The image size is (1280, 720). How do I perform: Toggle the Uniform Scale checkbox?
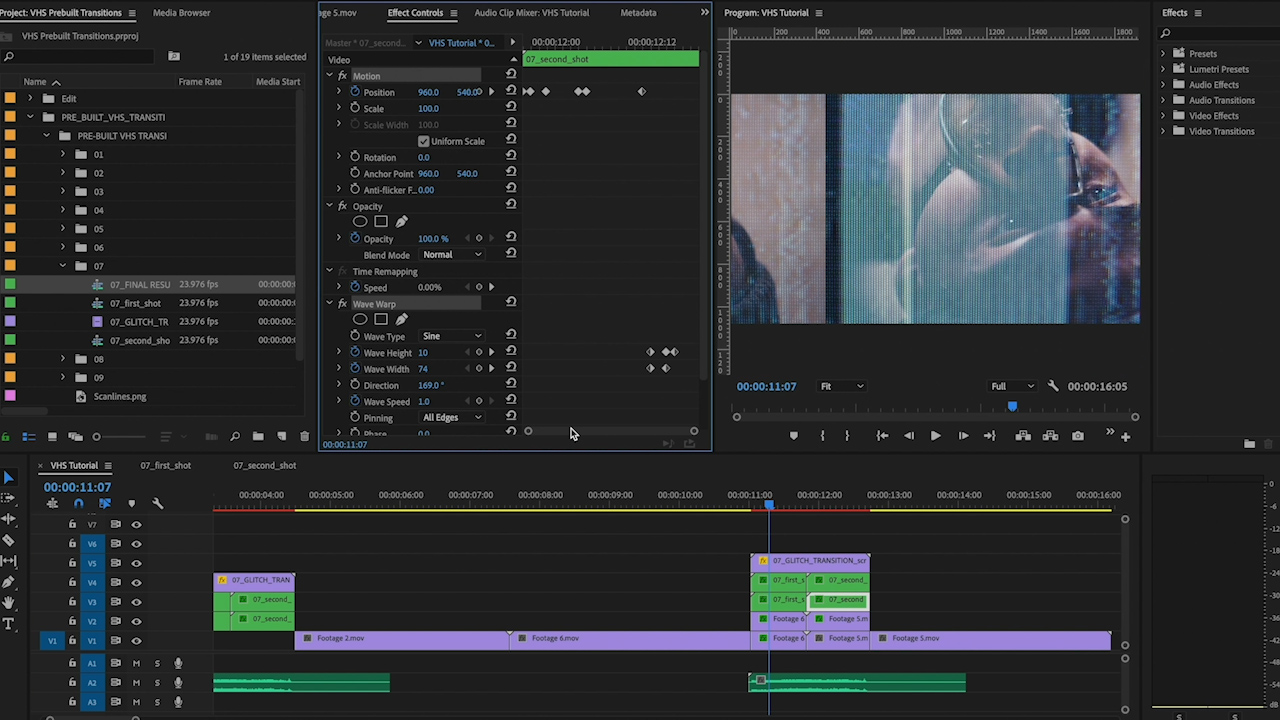point(423,141)
